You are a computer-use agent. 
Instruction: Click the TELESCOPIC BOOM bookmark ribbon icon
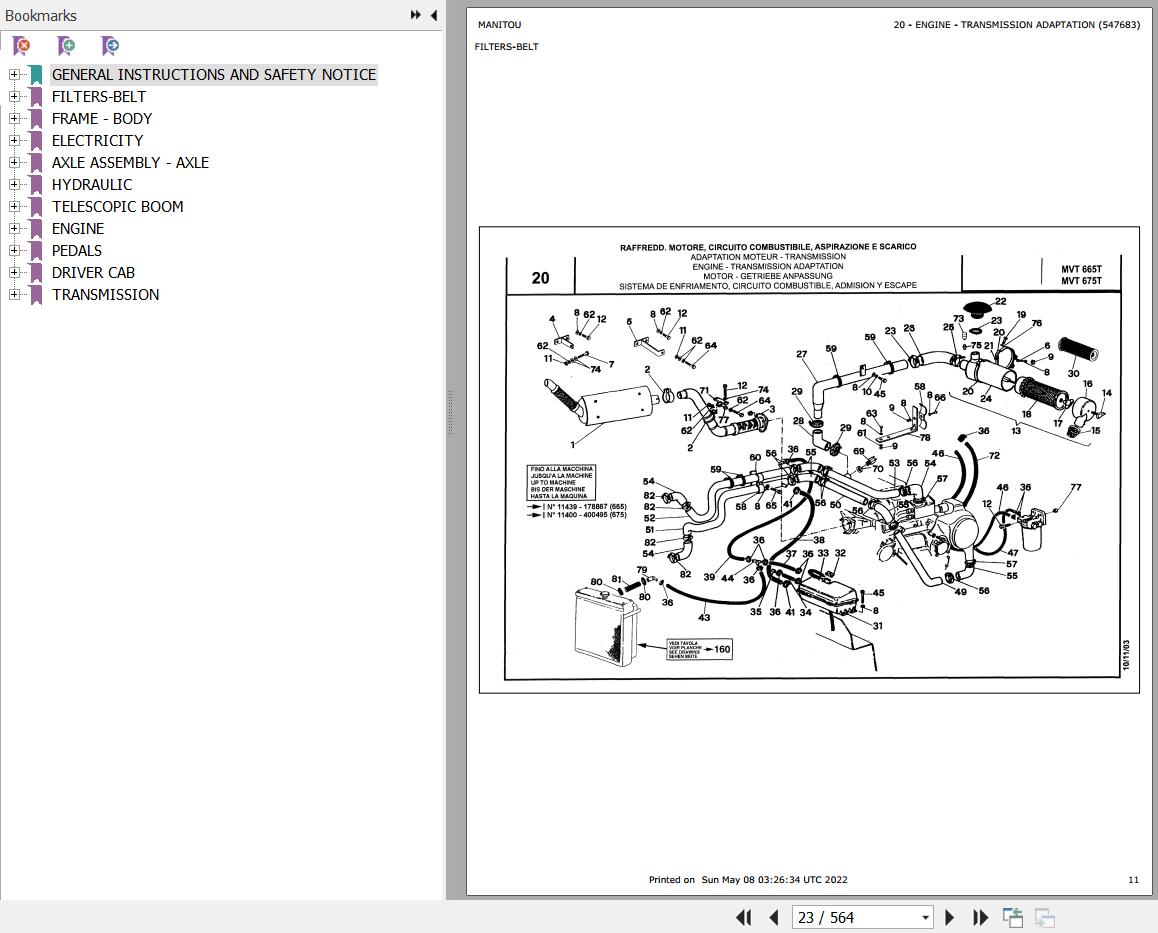coord(35,207)
